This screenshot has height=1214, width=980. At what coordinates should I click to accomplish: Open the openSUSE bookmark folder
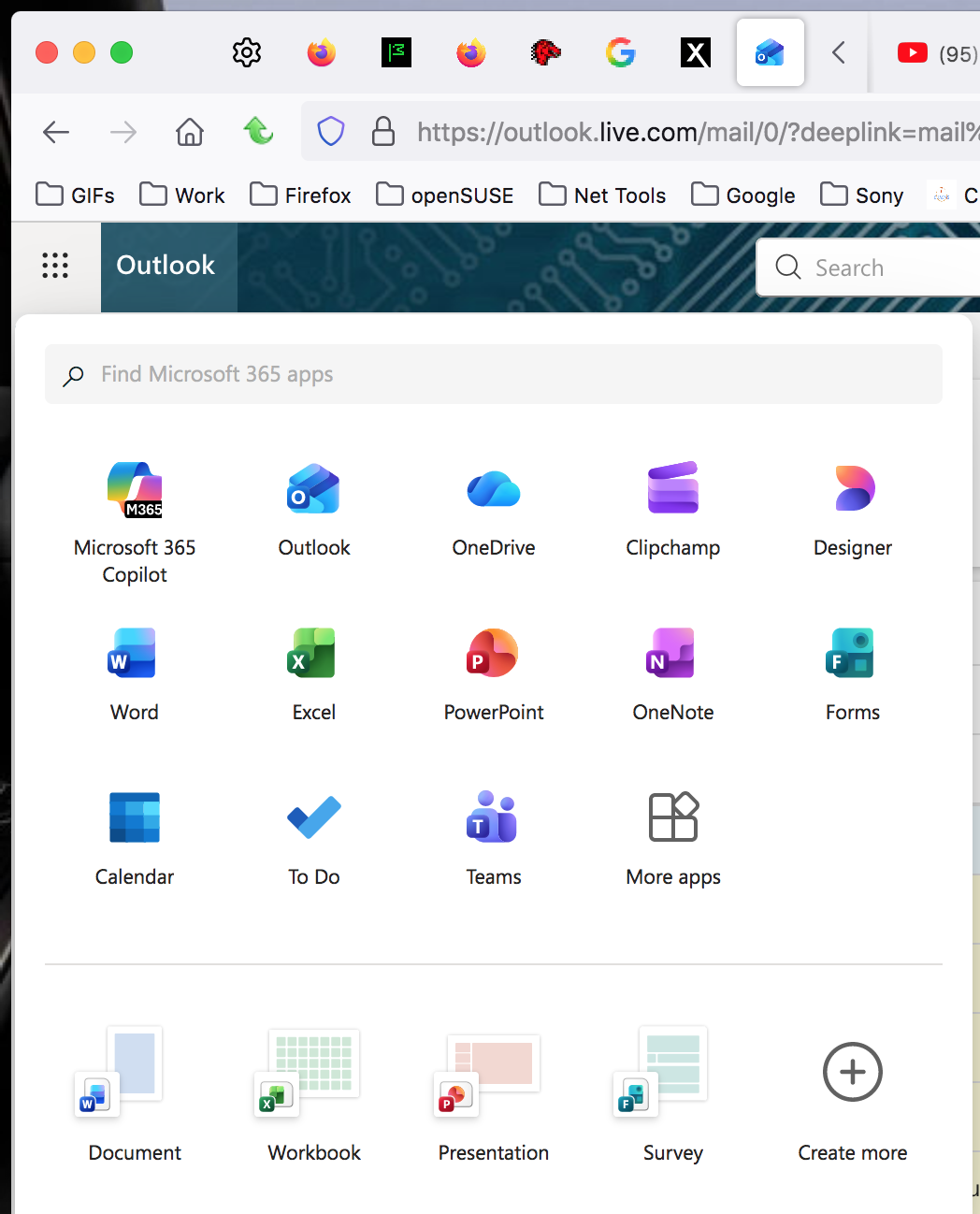tap(445, 195)
